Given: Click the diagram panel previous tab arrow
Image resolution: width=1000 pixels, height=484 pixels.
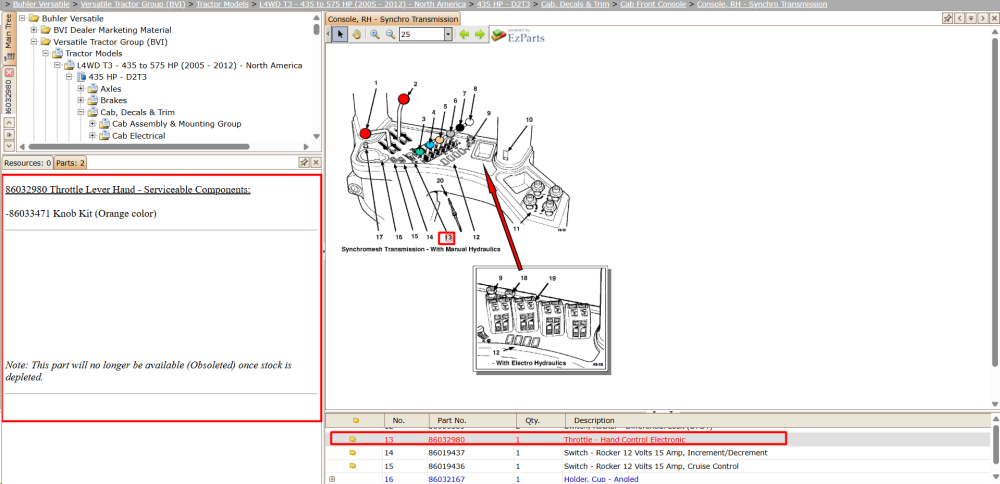Looking at the screenshot, I should click(959, 18).
